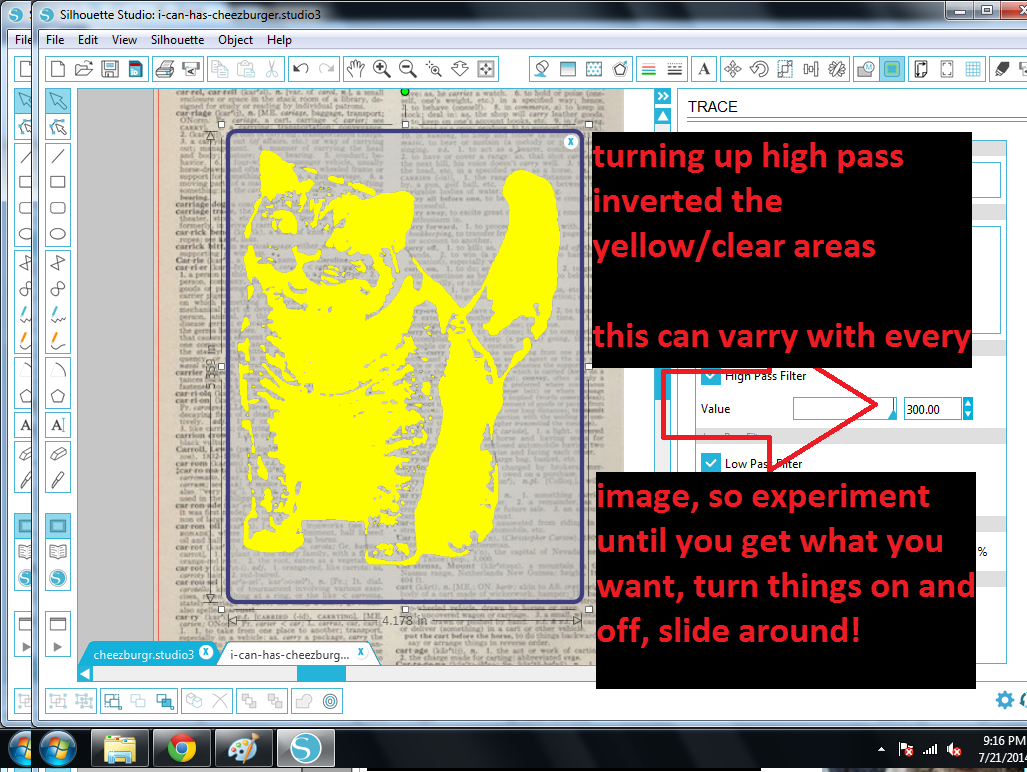The width and height of the screenshot is (1027, 772).
Task: Open the Grid settings icon
Action: pyautogui.click(x=973, y=69)
